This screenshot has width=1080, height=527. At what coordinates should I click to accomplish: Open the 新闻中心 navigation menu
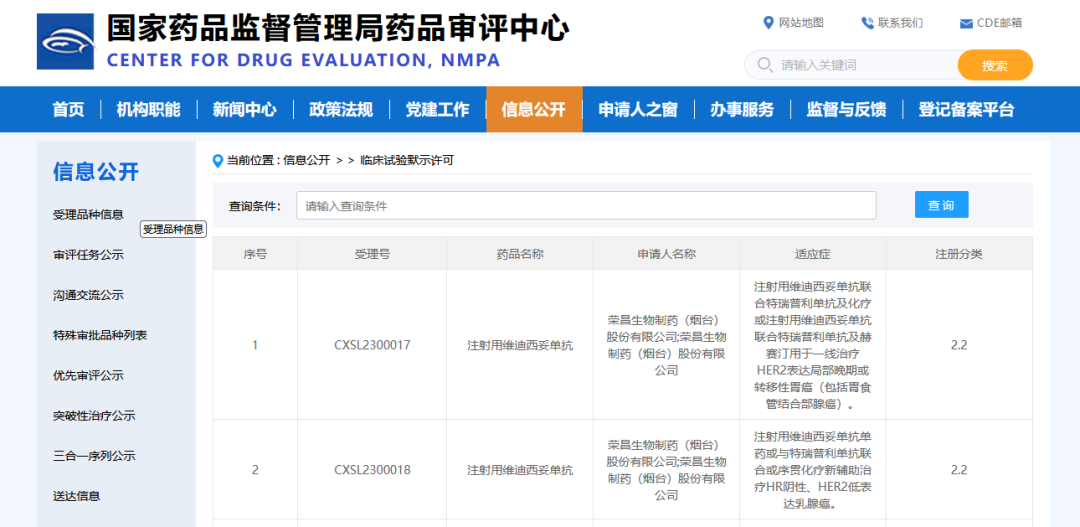coord(244,110)
